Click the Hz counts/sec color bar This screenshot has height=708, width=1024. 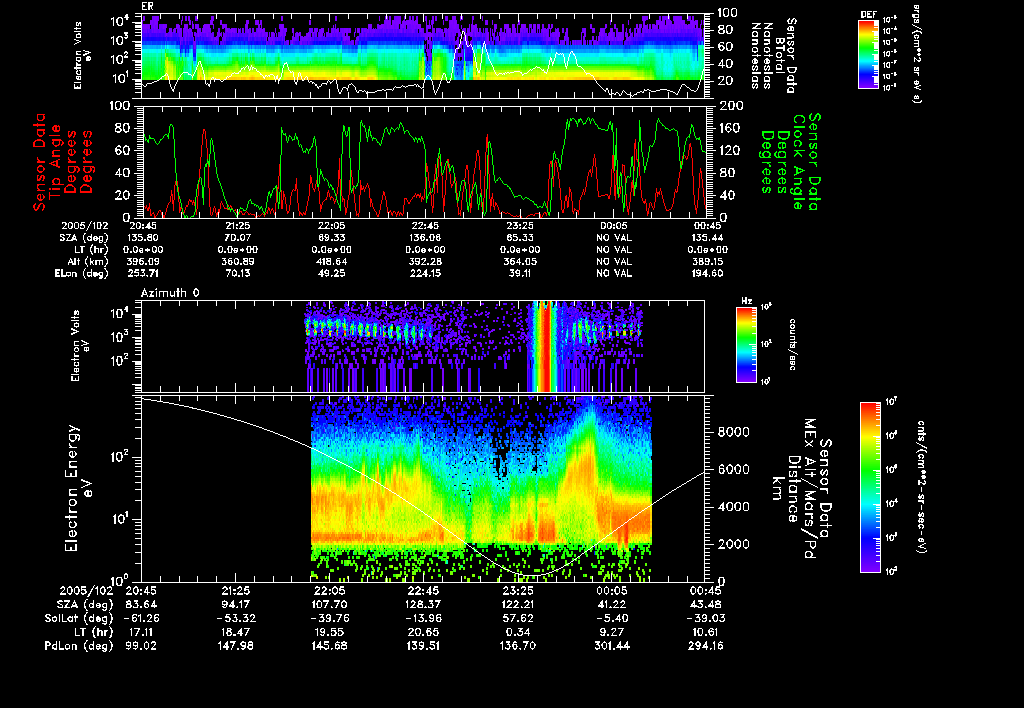(x=746, y=345)
